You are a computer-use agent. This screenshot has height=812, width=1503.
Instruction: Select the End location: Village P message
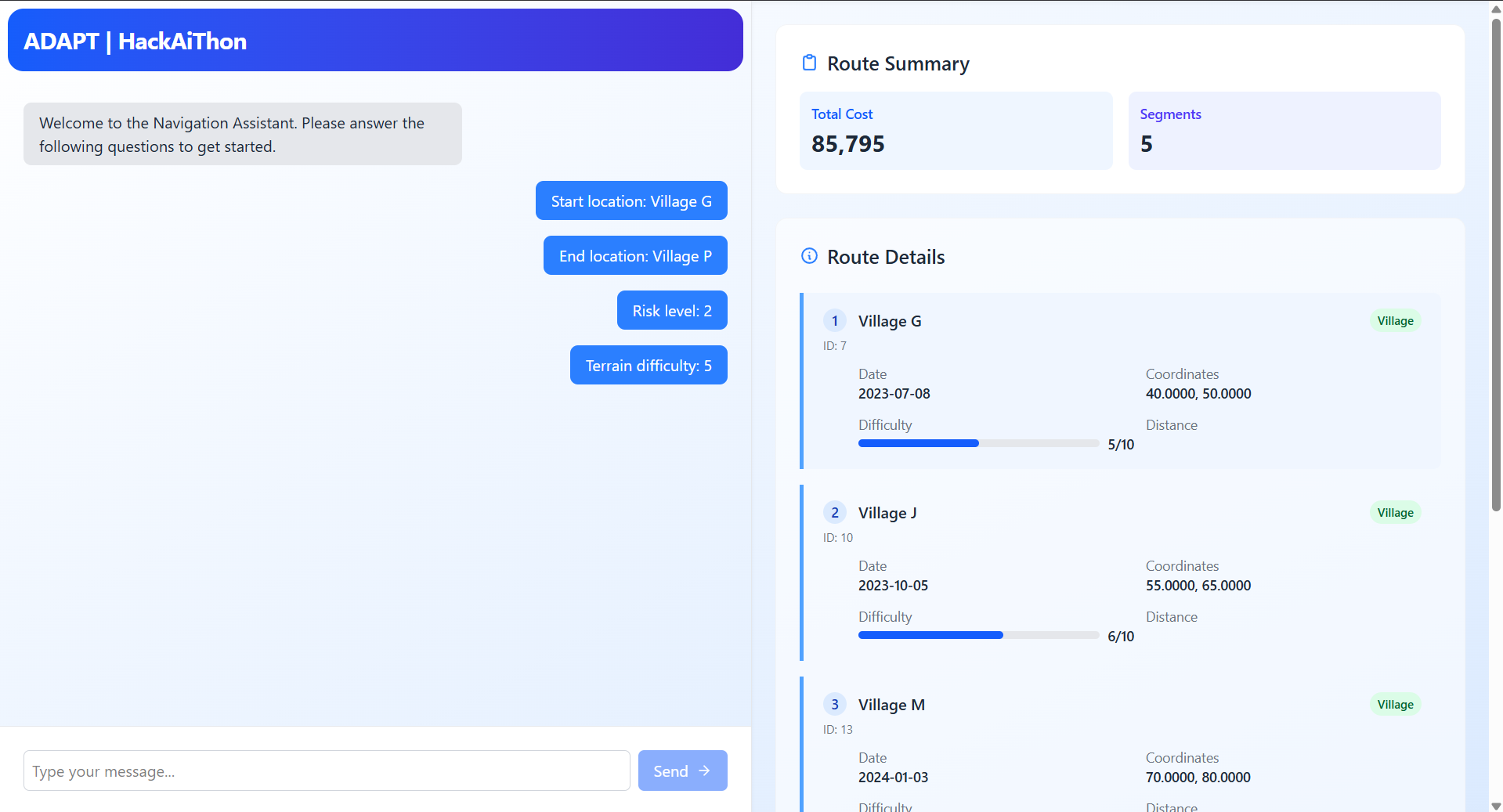[635, 256]
